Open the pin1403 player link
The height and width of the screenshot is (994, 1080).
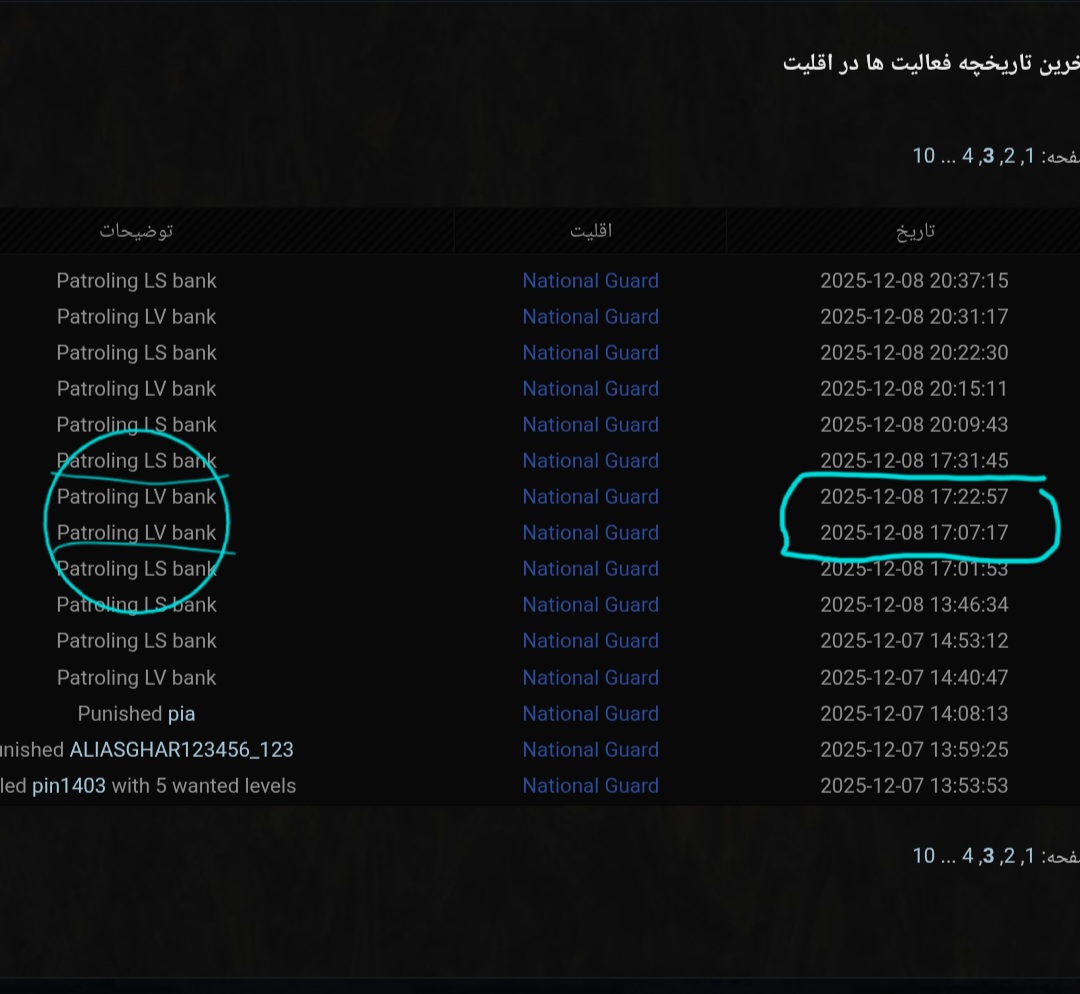[68, 785]
